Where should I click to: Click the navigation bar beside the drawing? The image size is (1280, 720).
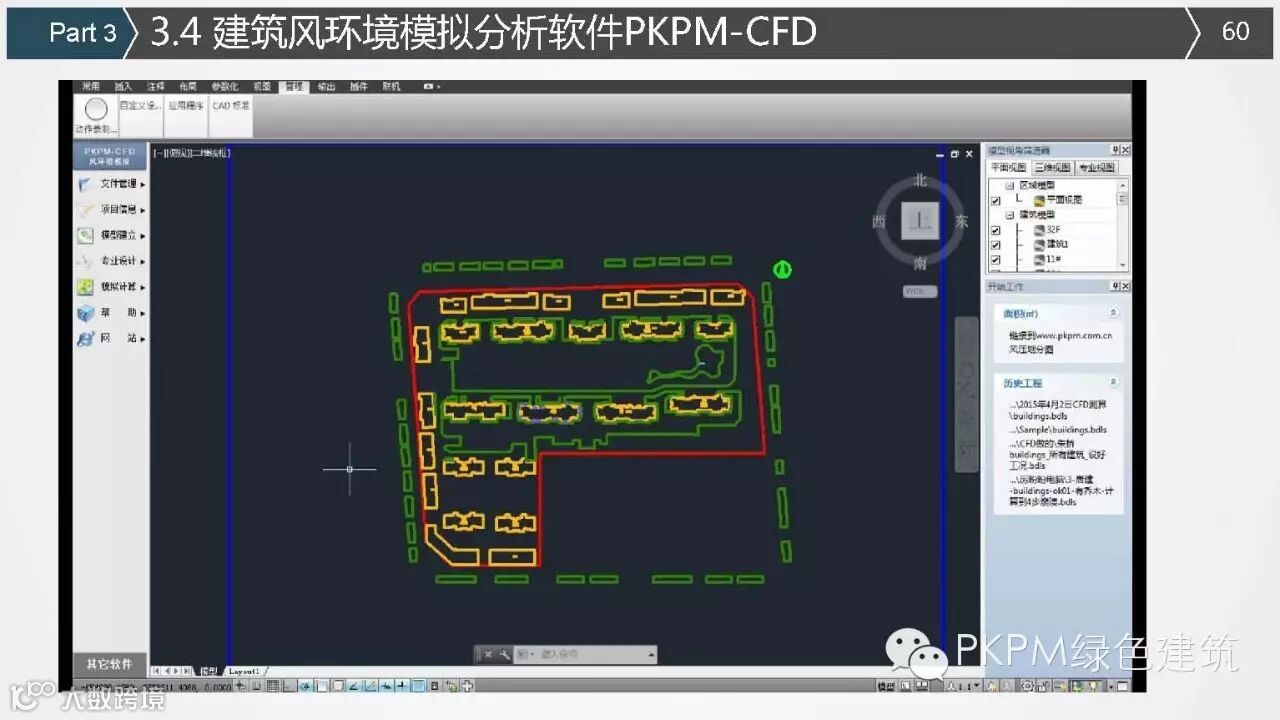(965, 393)
